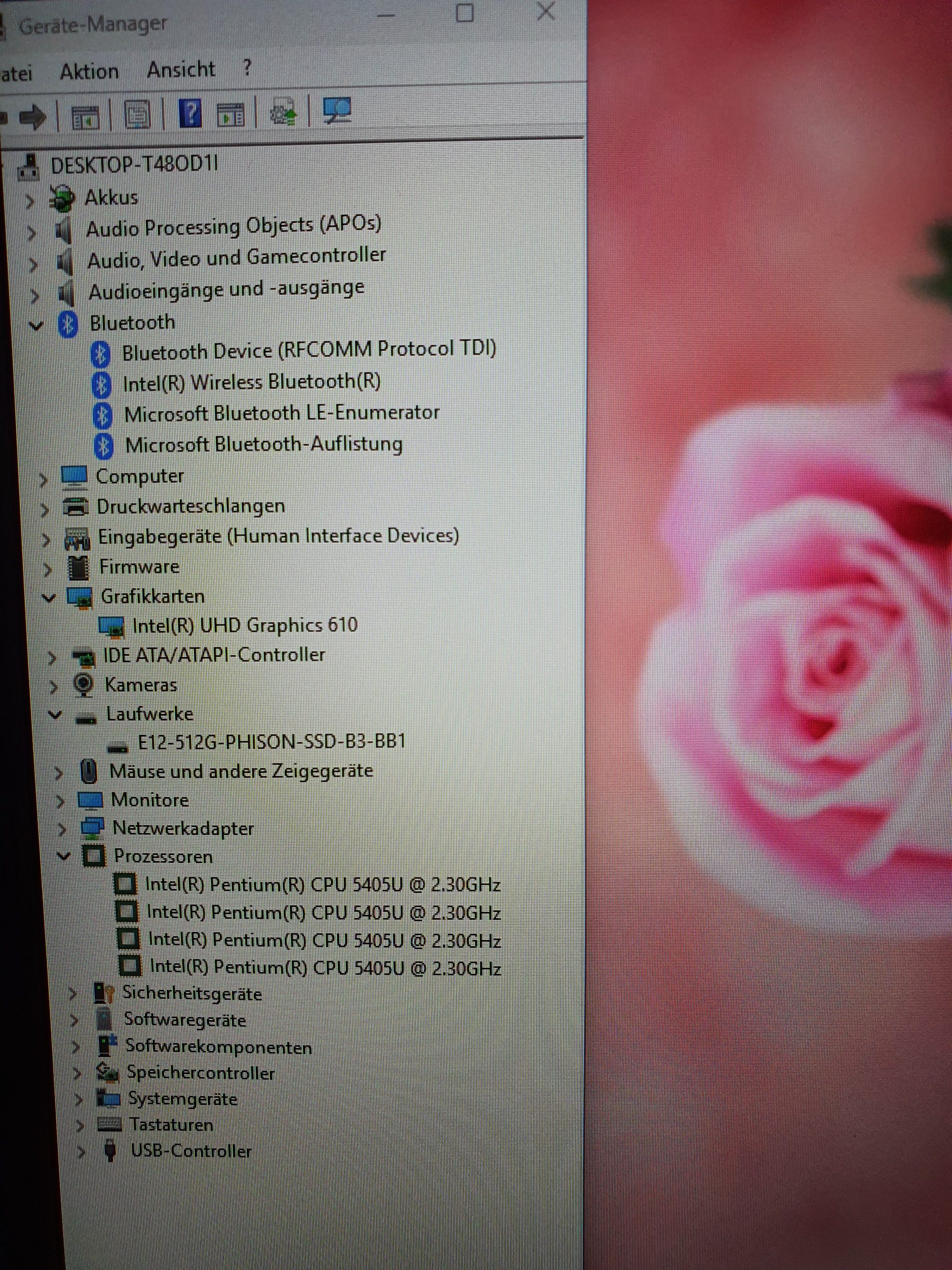This screenshot has height=1270, width=952.
Task: Select the E12-512G-PHISON-SSD-B3-BB1 drive
Action: coord(271,741)
